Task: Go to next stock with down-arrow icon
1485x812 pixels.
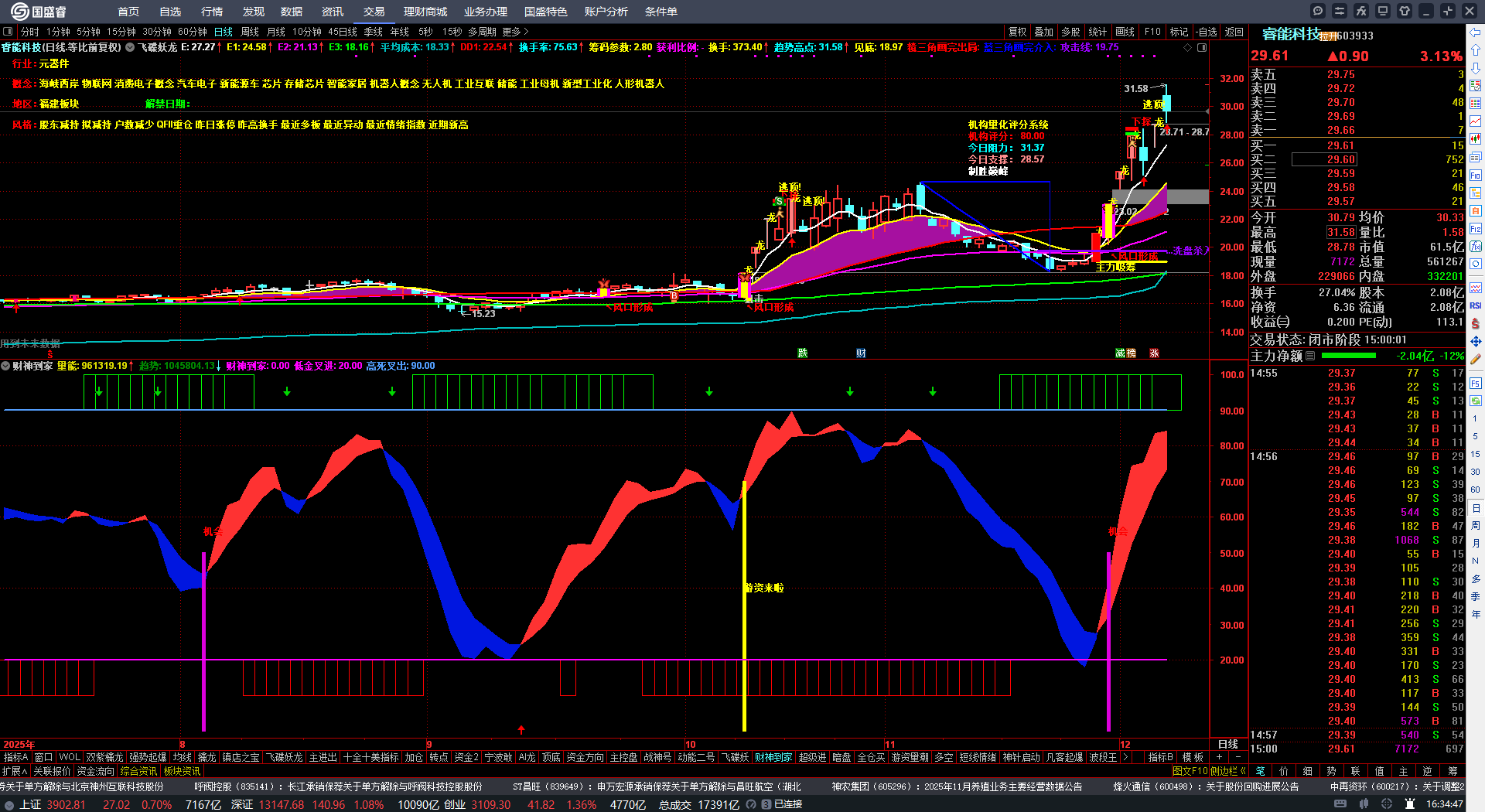Action: click(1476, 68)
